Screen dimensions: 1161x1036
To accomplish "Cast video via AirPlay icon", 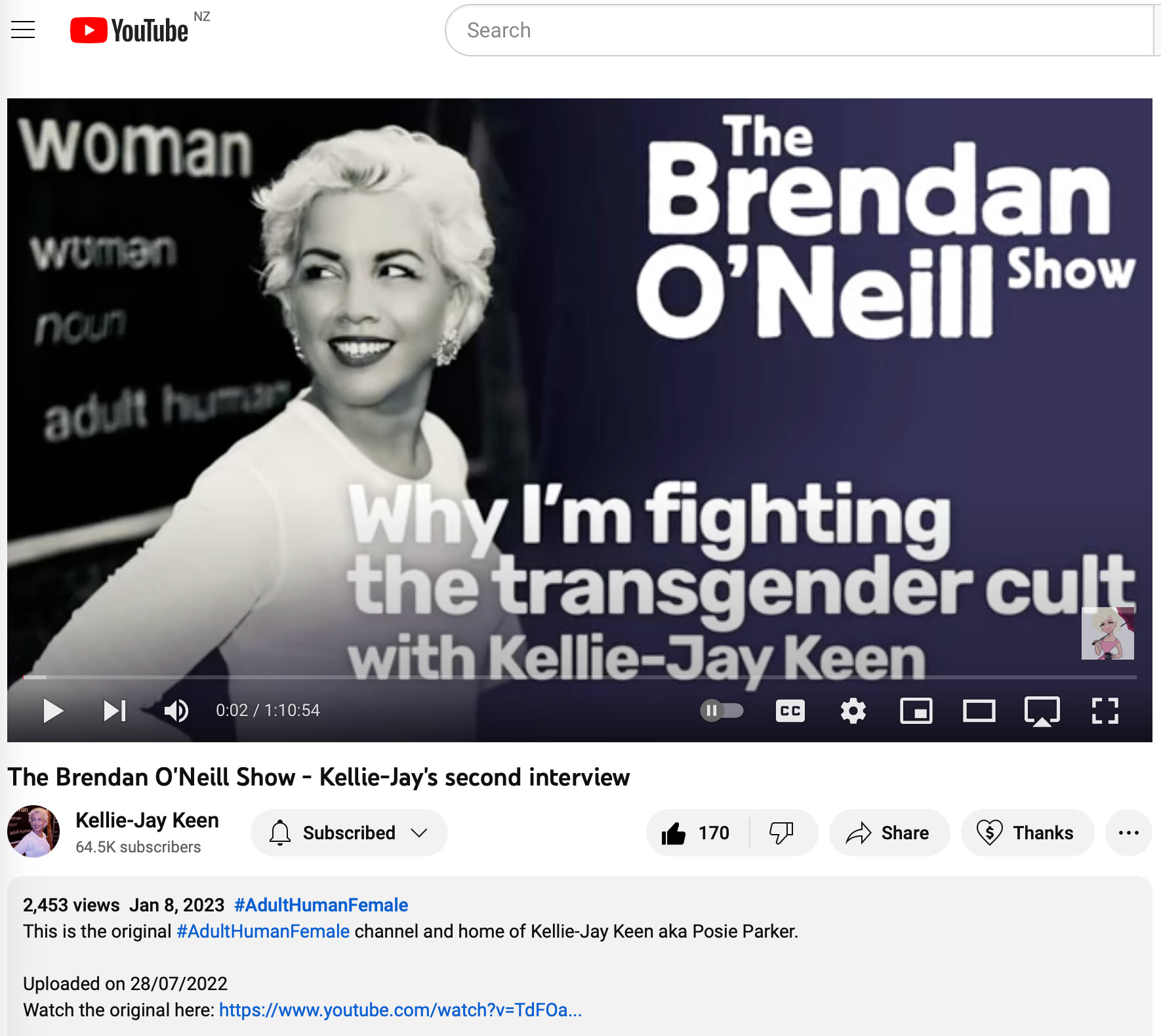I will (x=1042, y=711).
